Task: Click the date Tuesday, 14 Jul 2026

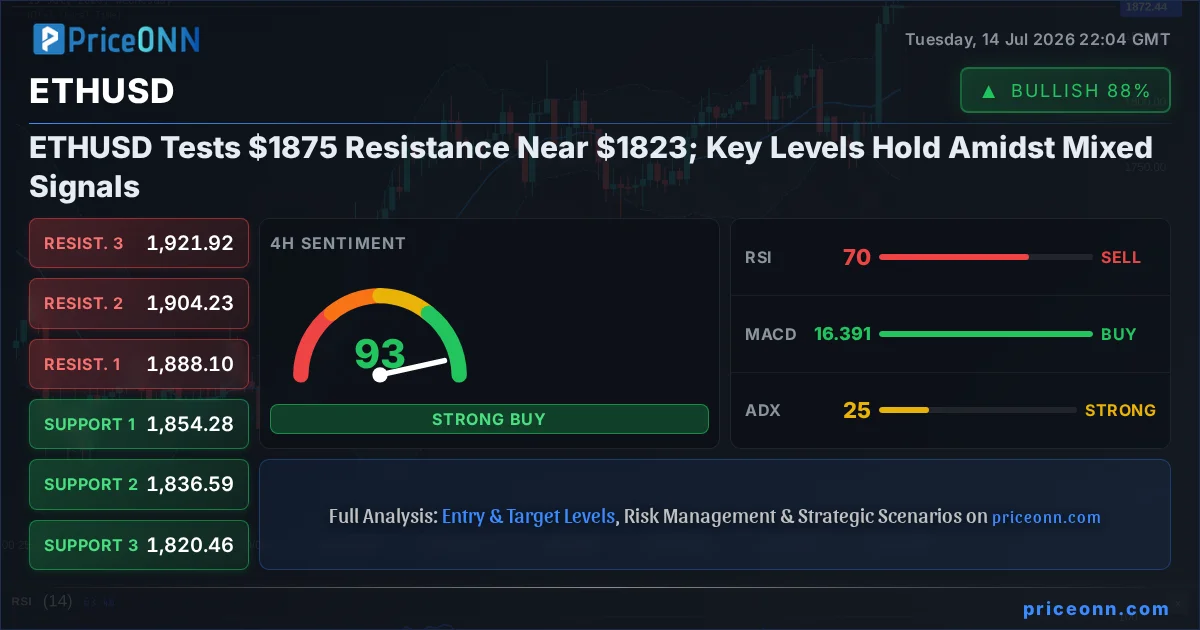Action: [x=990, y=40]
